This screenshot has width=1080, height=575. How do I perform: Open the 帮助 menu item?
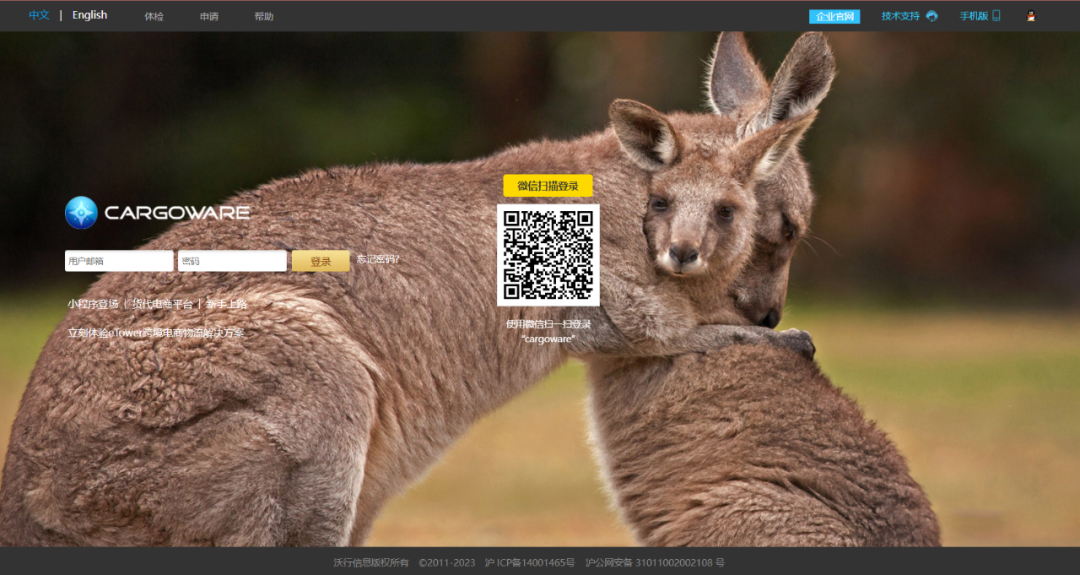coord(264,17)
